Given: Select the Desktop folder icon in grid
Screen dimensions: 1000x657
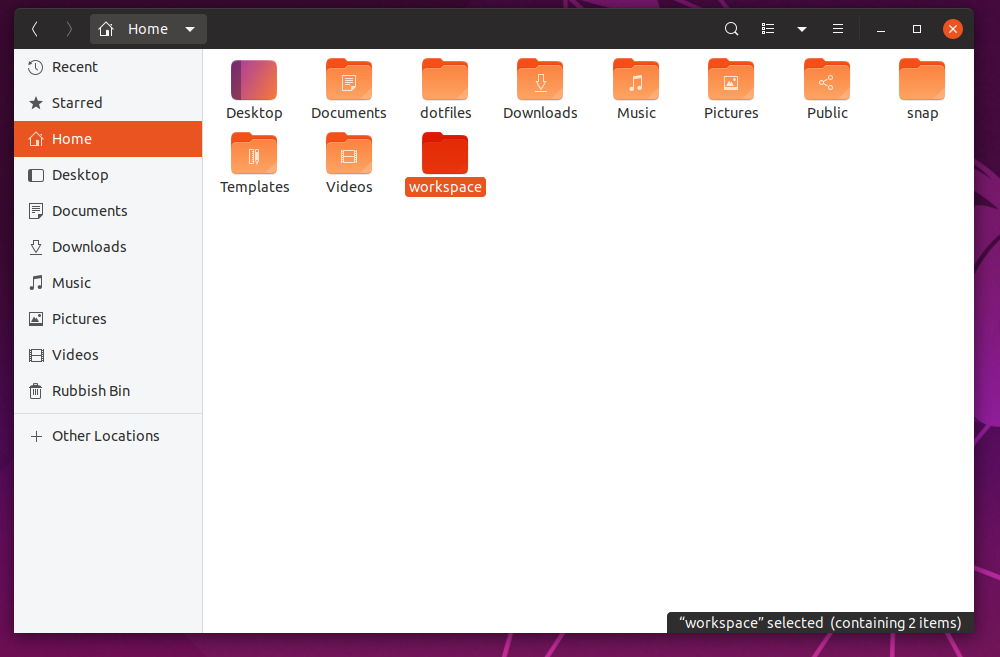Looking at the screenshot, I should [x=254, y=80].
